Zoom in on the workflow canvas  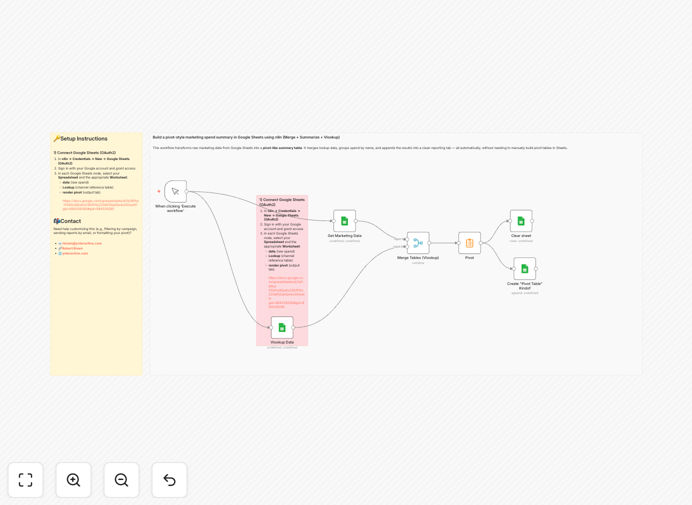click(x=73, y=480)
